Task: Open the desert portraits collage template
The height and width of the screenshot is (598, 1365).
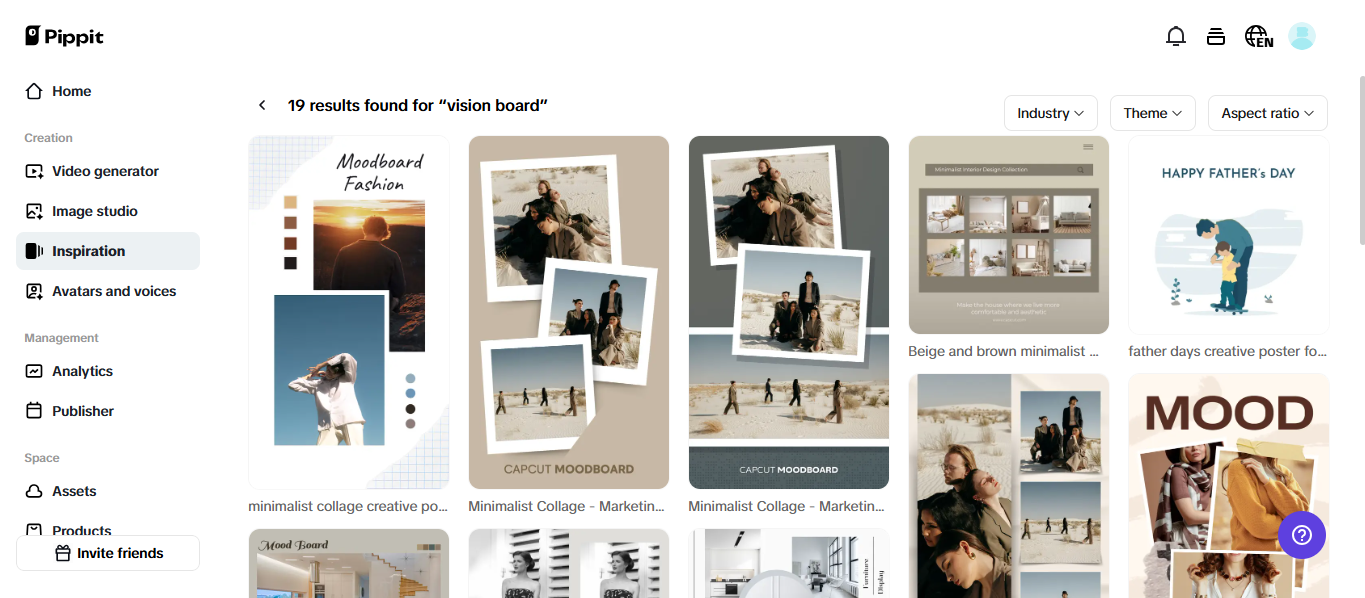Action: pos(1009,486)
